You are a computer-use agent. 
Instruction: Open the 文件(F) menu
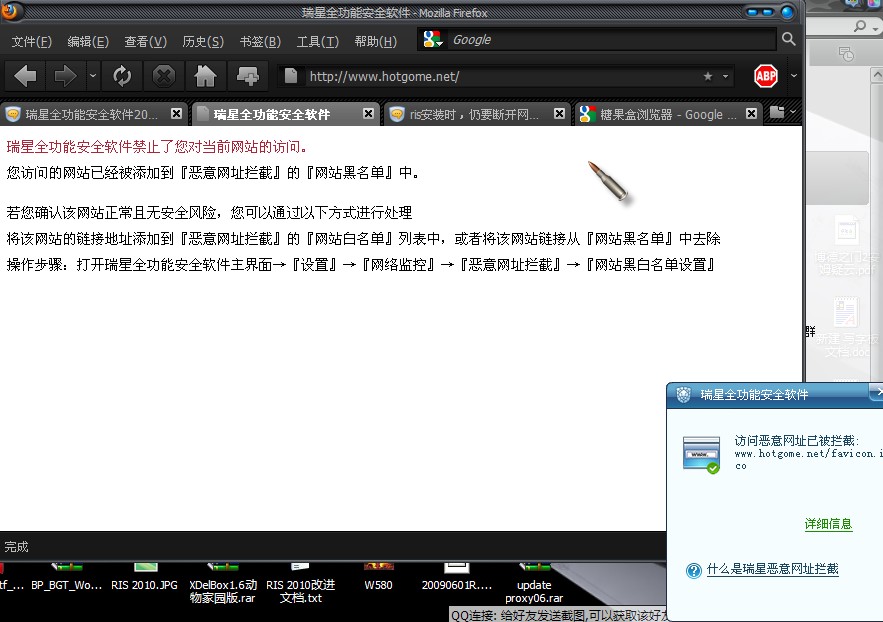pos(32,42)
